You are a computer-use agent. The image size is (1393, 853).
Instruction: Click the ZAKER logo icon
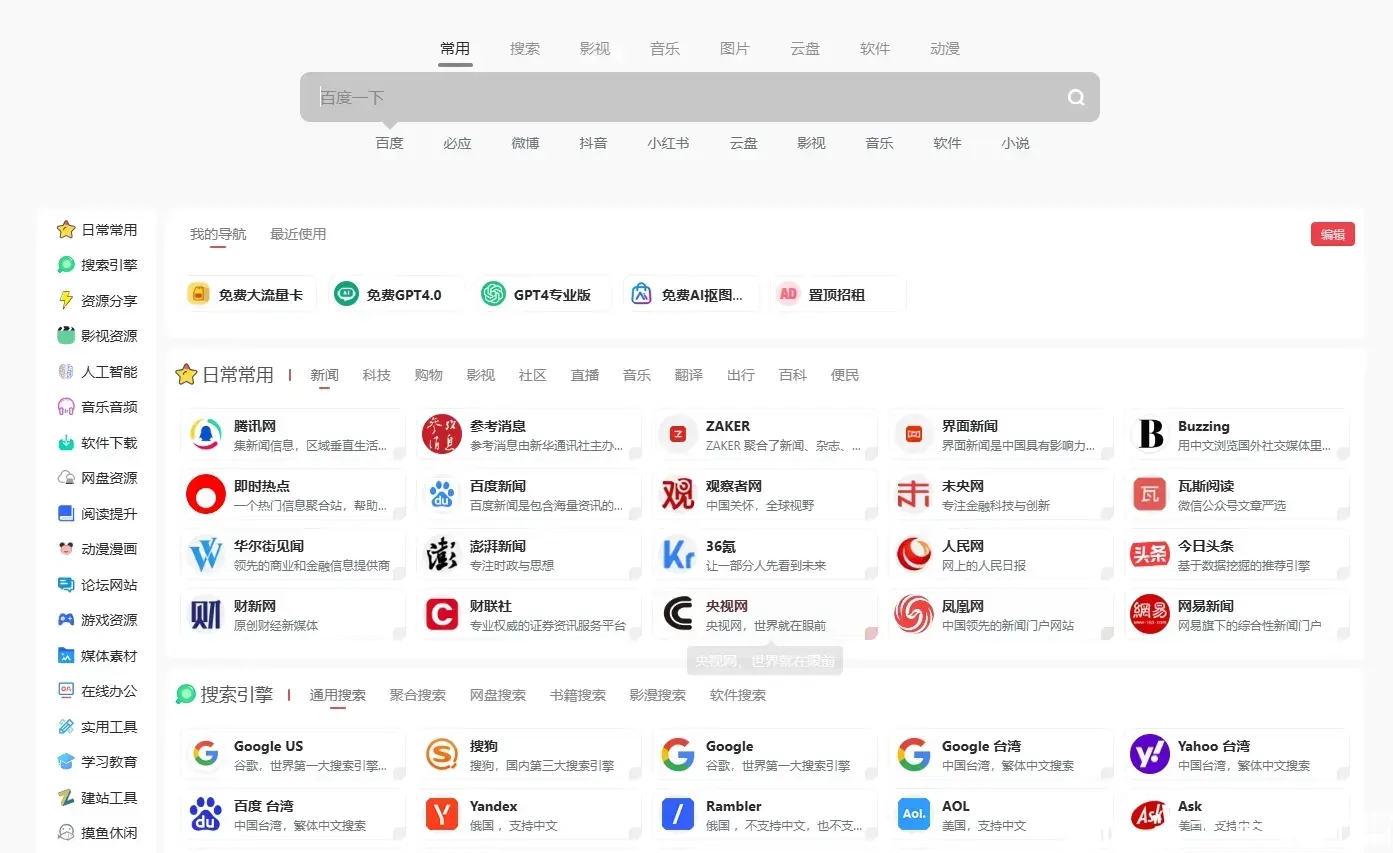coord(678,435)
